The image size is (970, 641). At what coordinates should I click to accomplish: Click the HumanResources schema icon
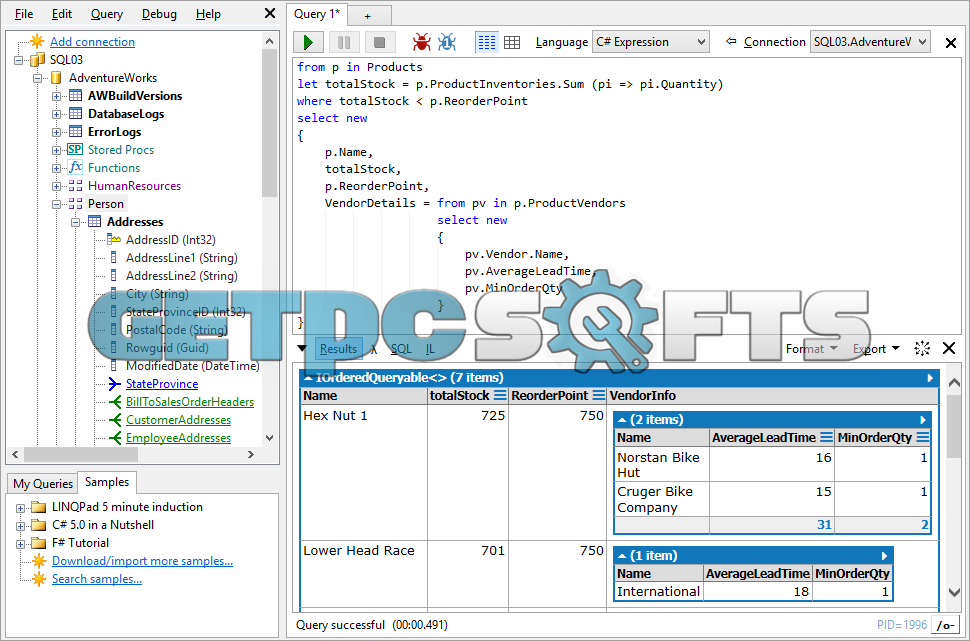click(75, 186)
